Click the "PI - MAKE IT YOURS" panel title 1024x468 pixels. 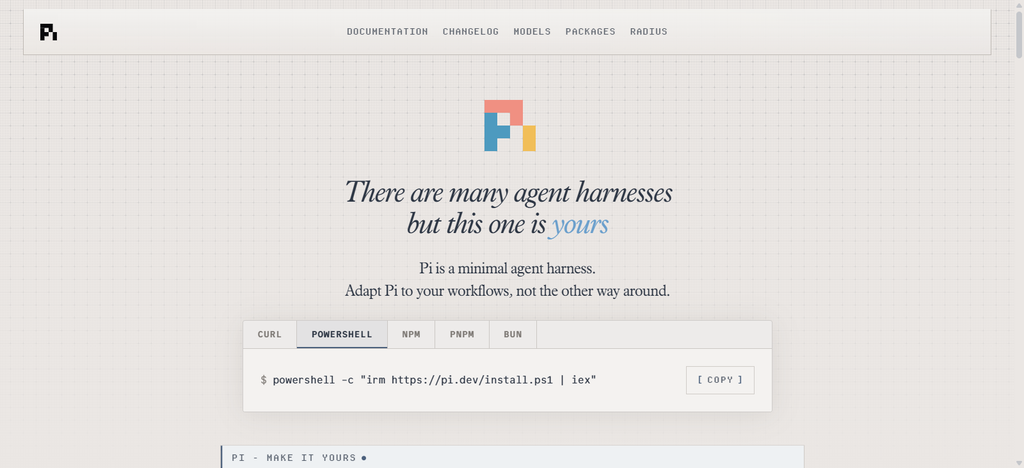[294, 458]
